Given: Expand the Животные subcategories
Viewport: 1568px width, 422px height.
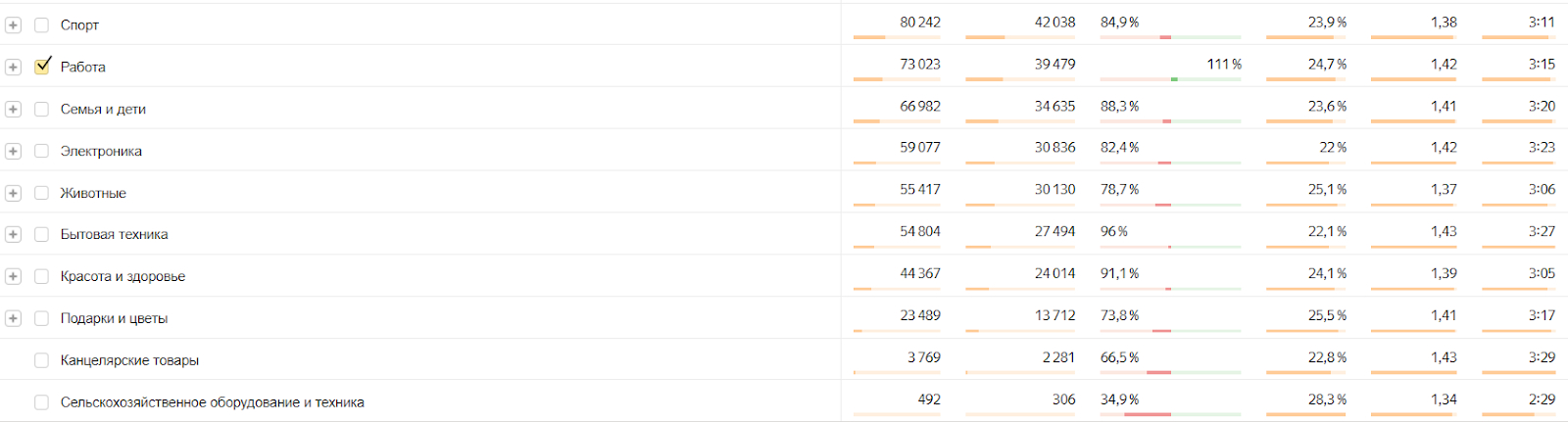Looking at the screenshot, I should pyautogui.click(x=13, y=194).
